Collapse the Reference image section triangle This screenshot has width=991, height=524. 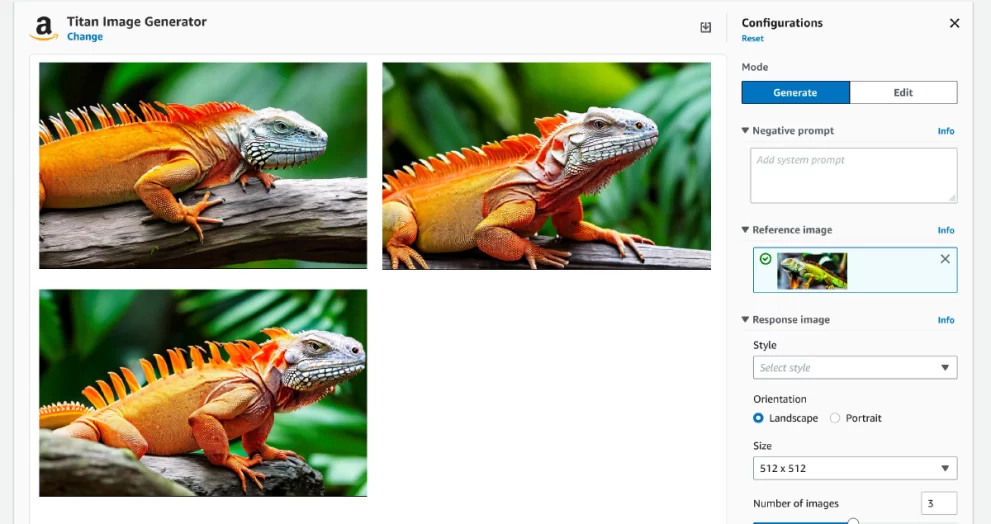click(x=745, y=230)
